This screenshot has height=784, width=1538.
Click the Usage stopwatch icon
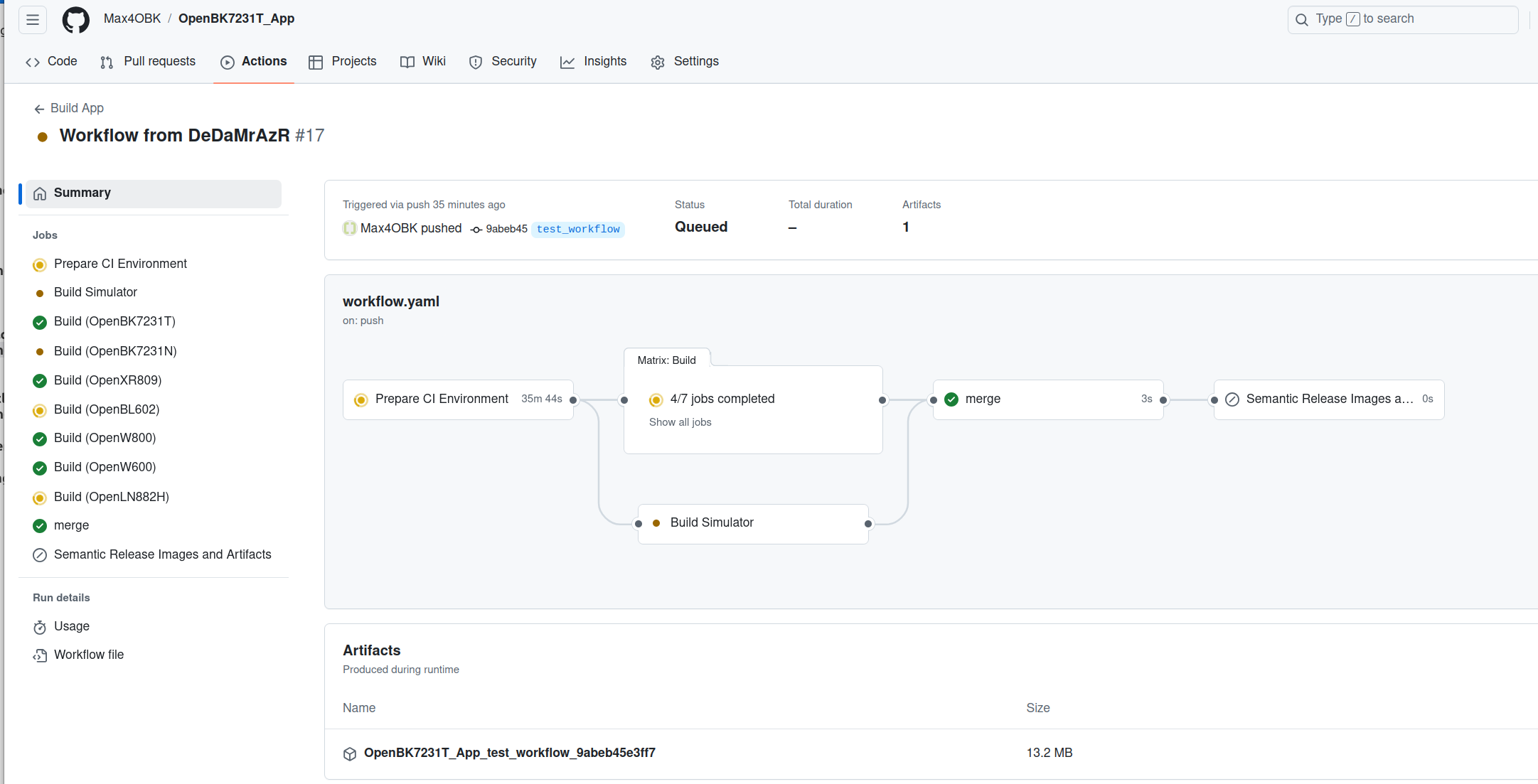pyautogui.click(x=40, y=627)
